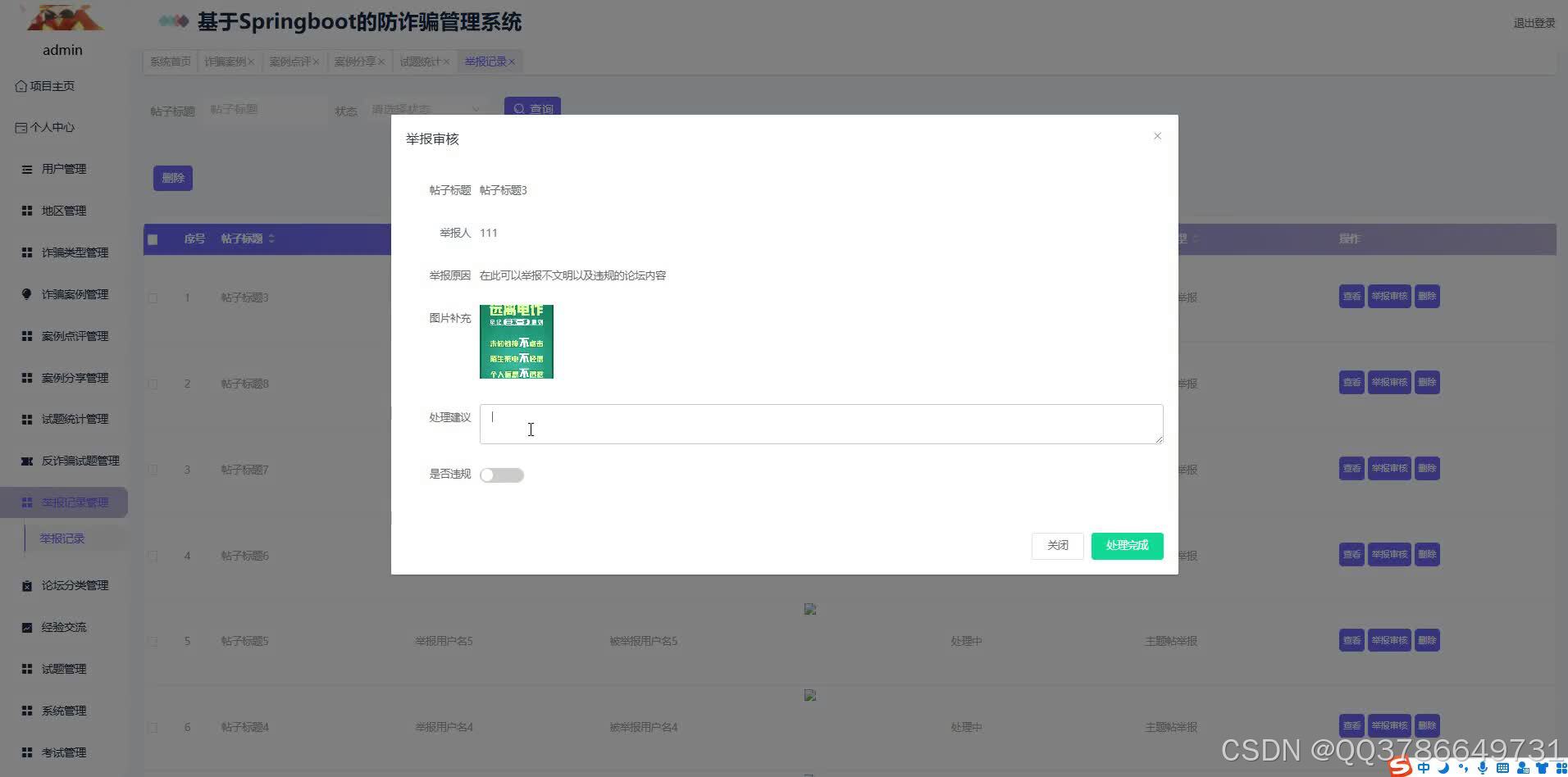Open 系统管理 from the sidebar icon
This screenshot has height=777, width=1568.
[x=26, y=710]
